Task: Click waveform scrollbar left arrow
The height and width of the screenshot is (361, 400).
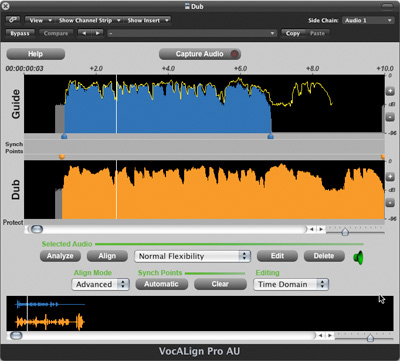Action: coord(312,229)
